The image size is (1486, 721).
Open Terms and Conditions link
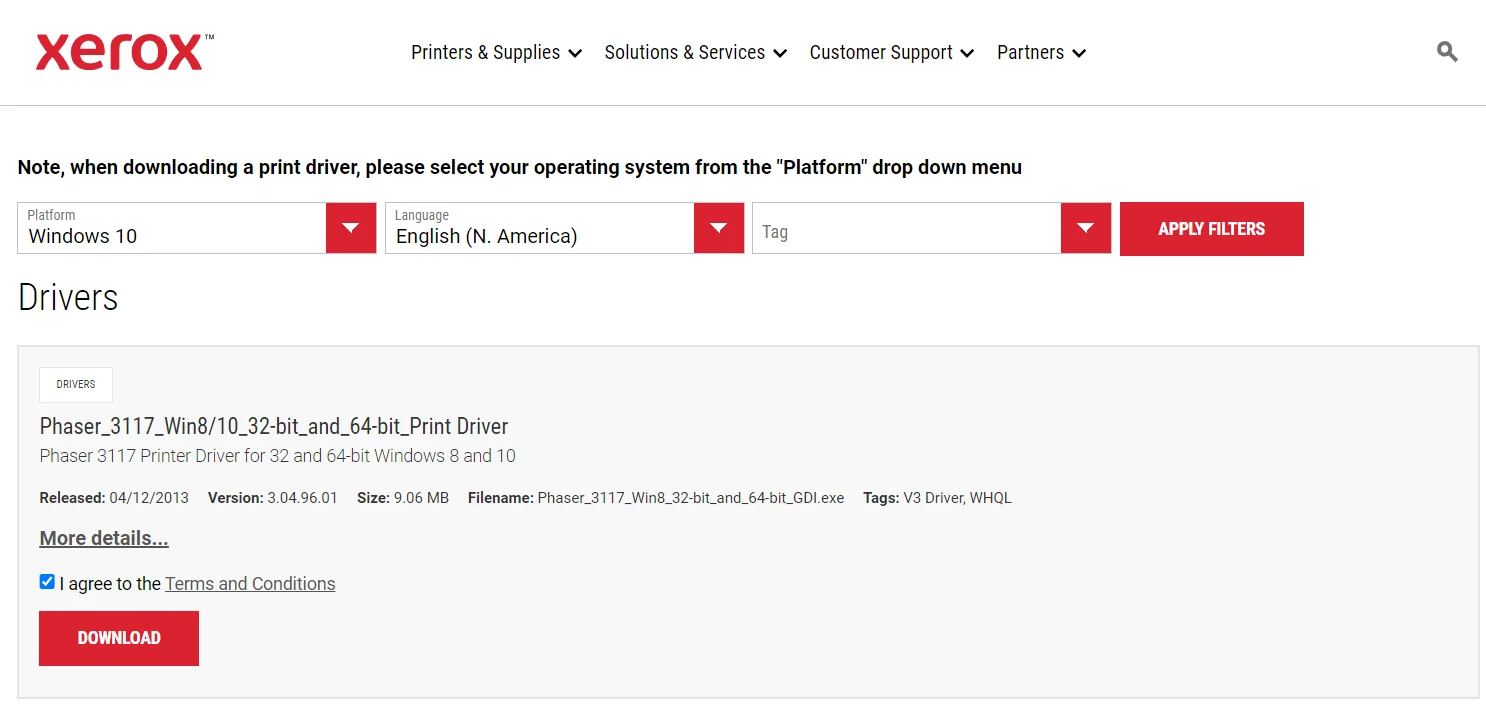coord(250,584)
